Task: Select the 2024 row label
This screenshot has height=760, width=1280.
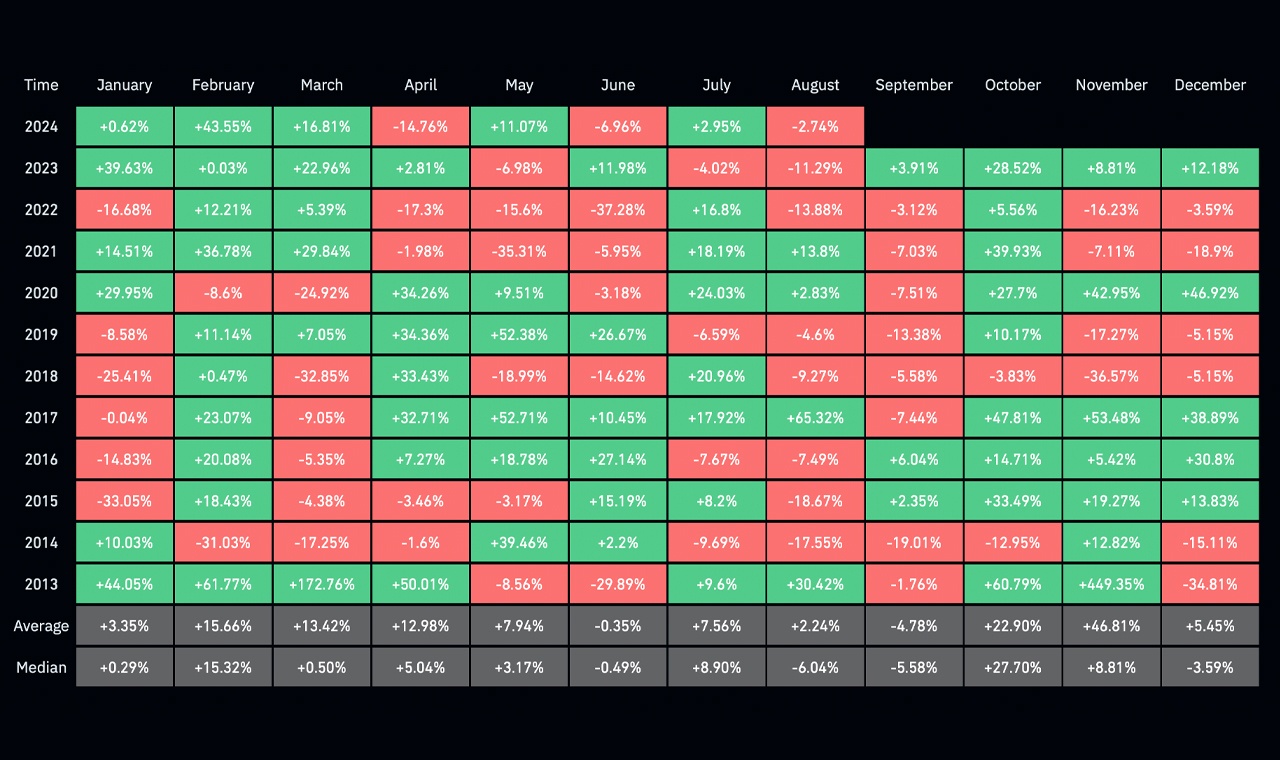Action: (x=41, y=127)
